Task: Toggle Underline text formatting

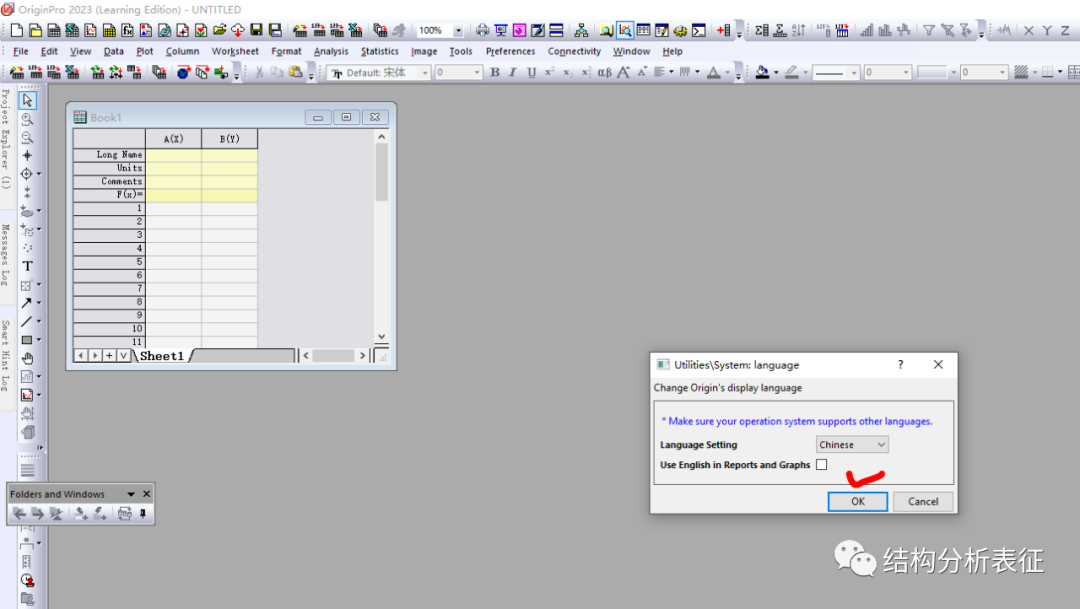Action: pos(531,72)
